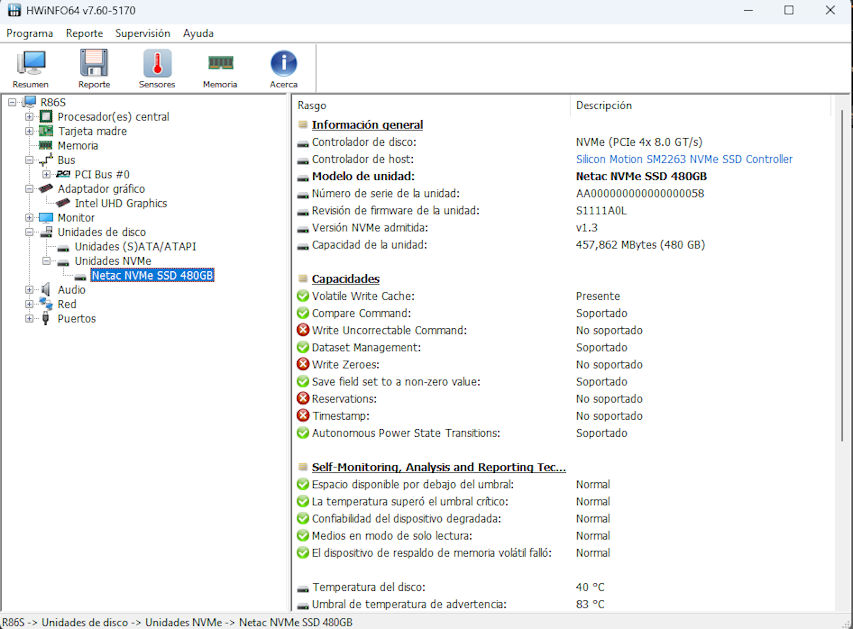Click the Timestamp row label

tap(341, 416)
